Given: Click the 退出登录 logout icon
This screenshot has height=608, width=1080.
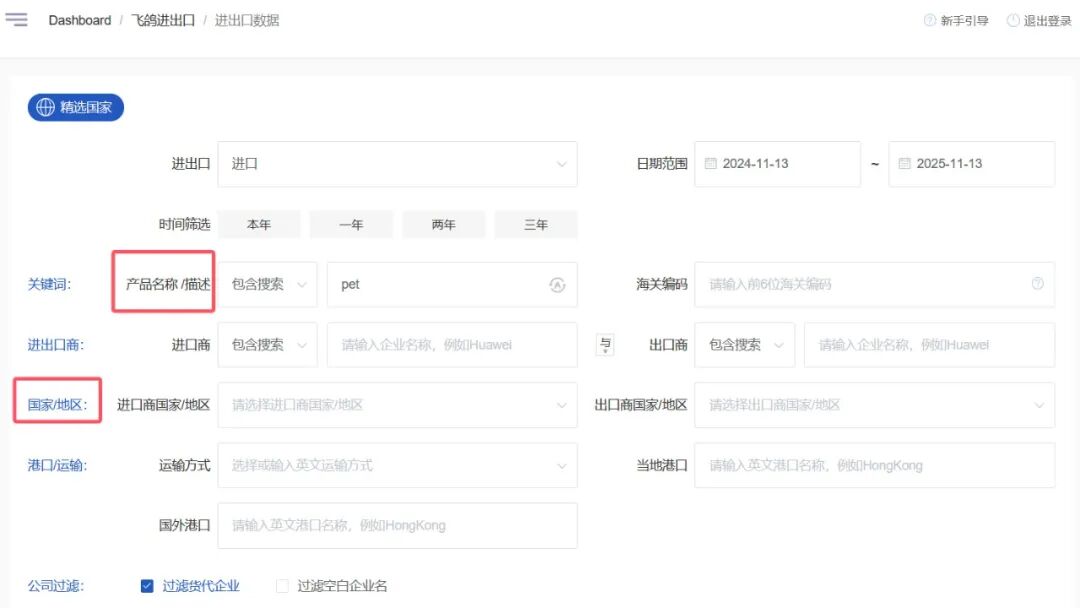Looking at the screenshot, I should coord(1013,21).
